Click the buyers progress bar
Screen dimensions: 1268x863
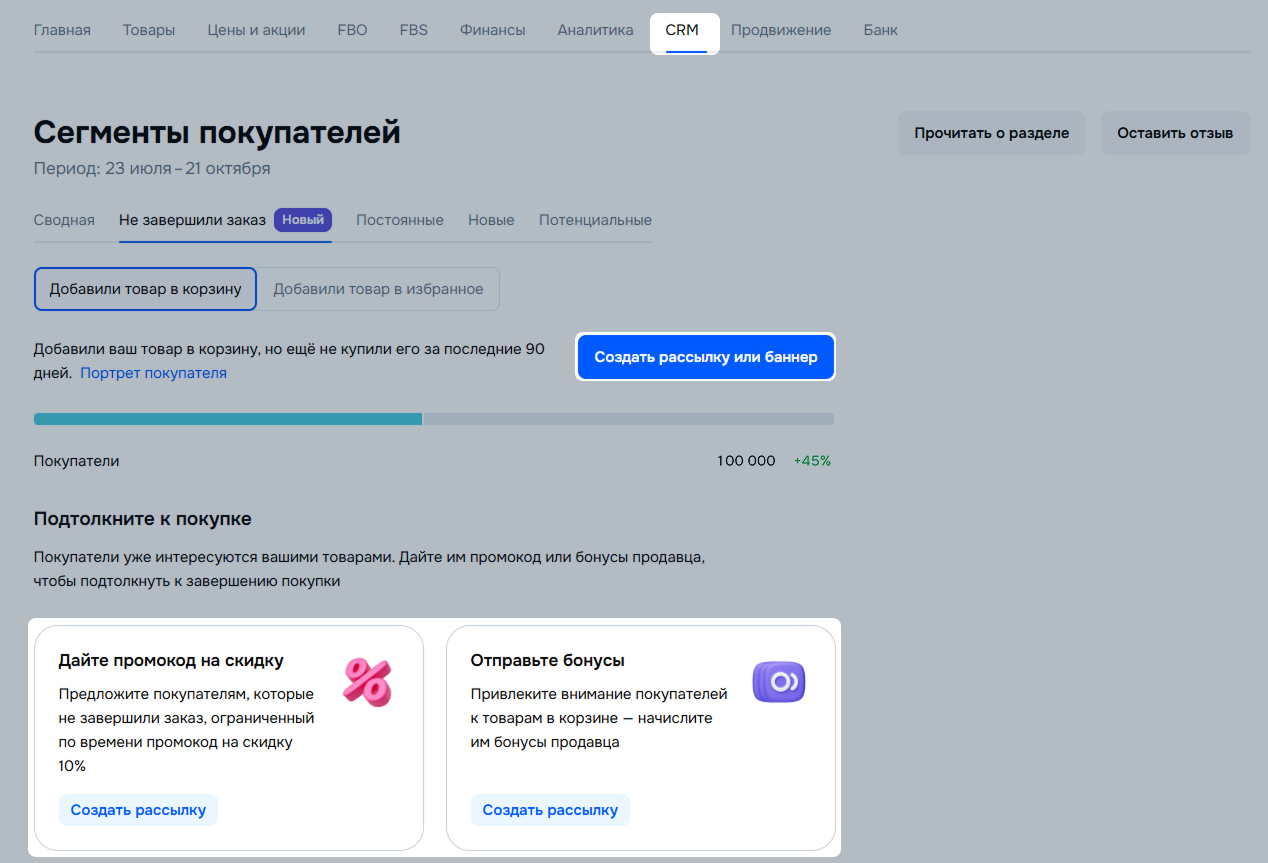tap(433, 419)
